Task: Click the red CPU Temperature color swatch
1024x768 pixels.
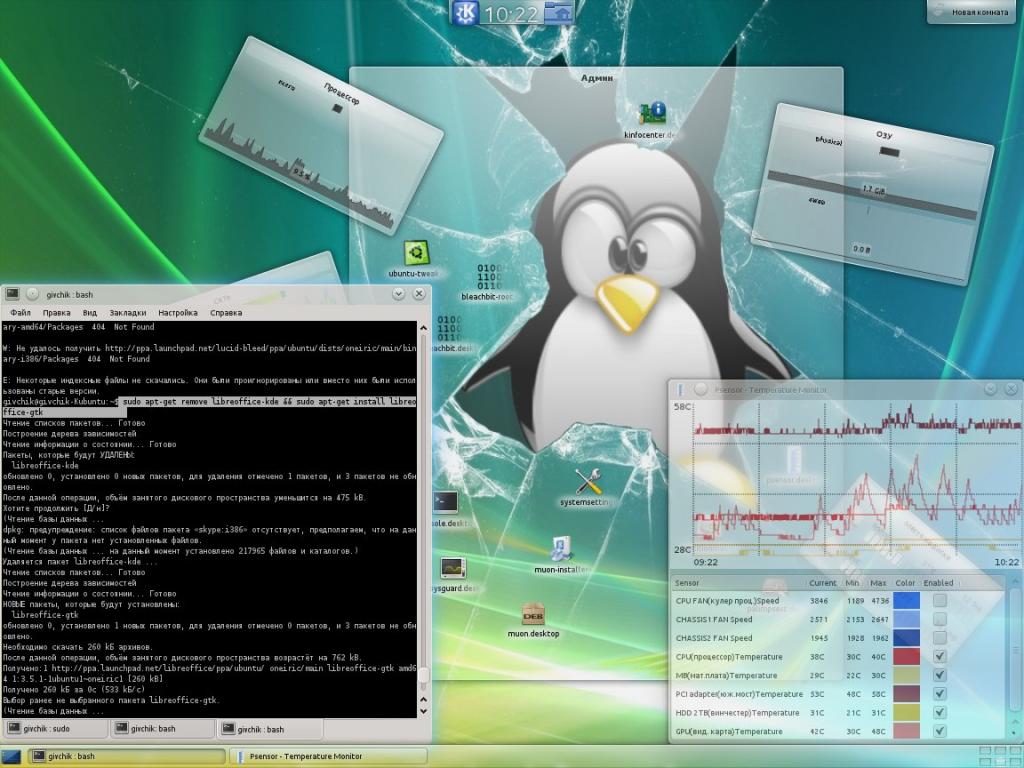Action: [906, 656]
